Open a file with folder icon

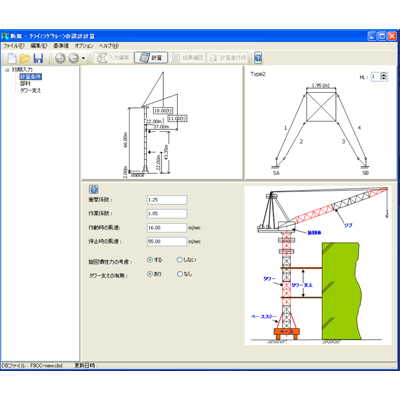click(25, 58)
